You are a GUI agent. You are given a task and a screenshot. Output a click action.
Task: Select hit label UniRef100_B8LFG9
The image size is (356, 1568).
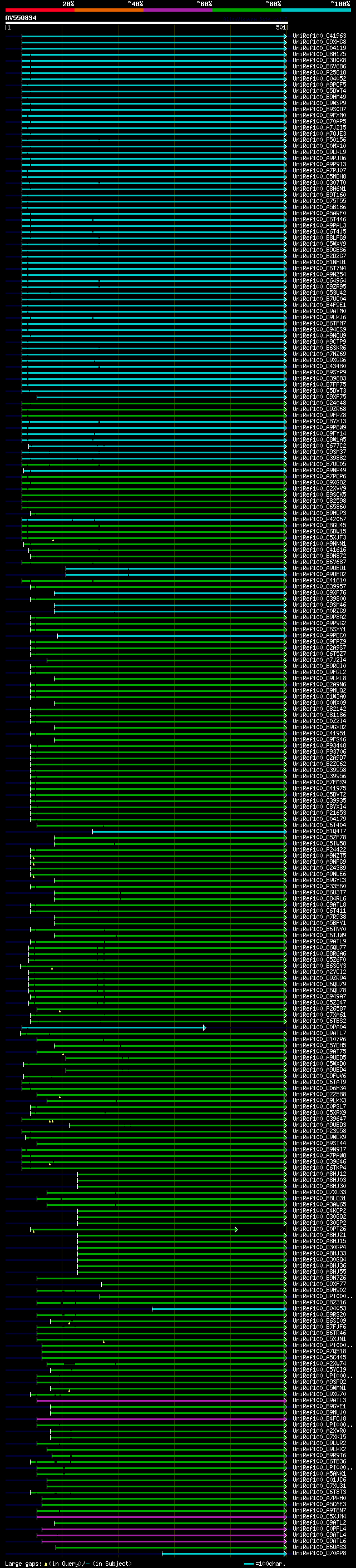tap(319, 238)
